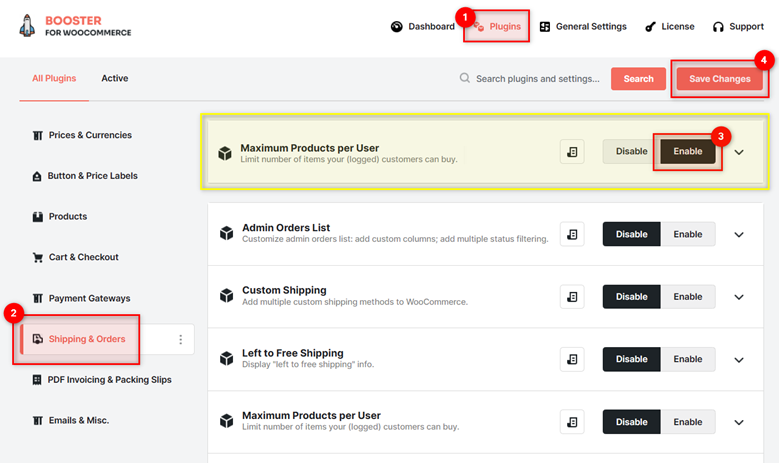Disable the Left to Free Shipping plugin

tap(631, 359)
